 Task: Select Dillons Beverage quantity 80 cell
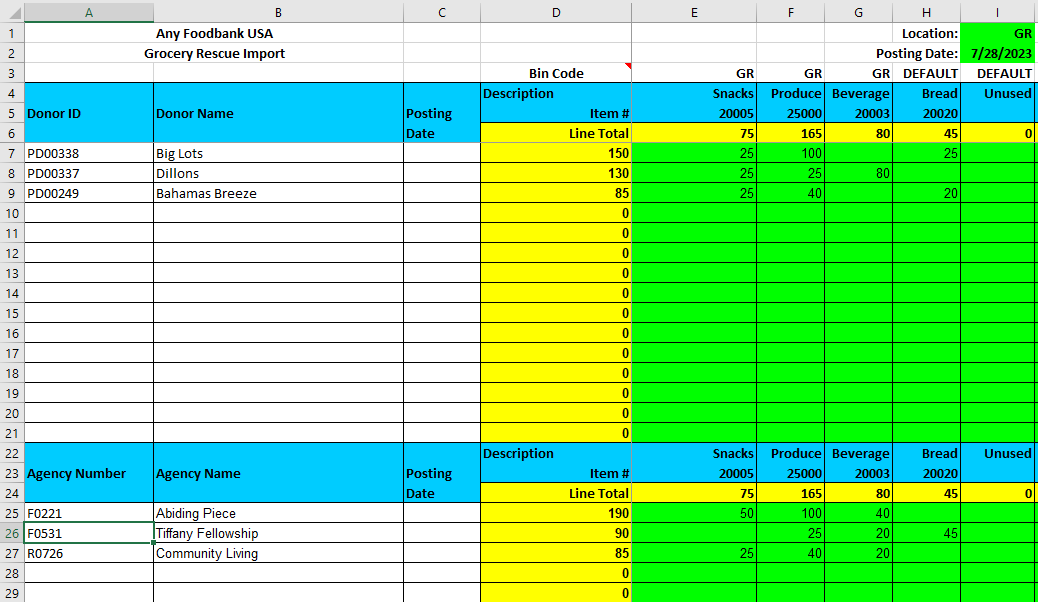pos(858,173)
